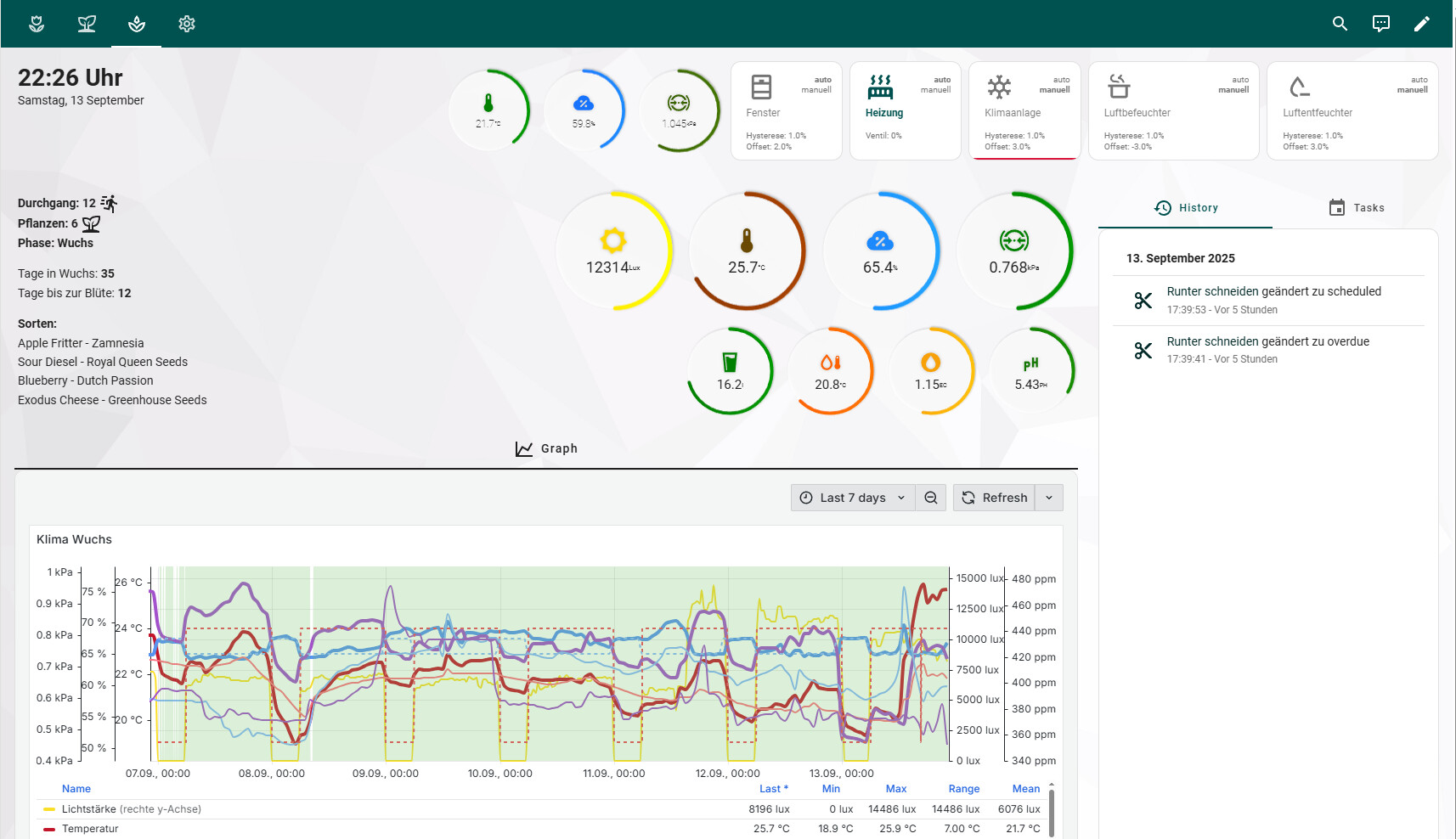This screenshot has height=839, width=1456.
Task: Expand the Refresh interval dropdown arrow
Action: pos(1049,498)
